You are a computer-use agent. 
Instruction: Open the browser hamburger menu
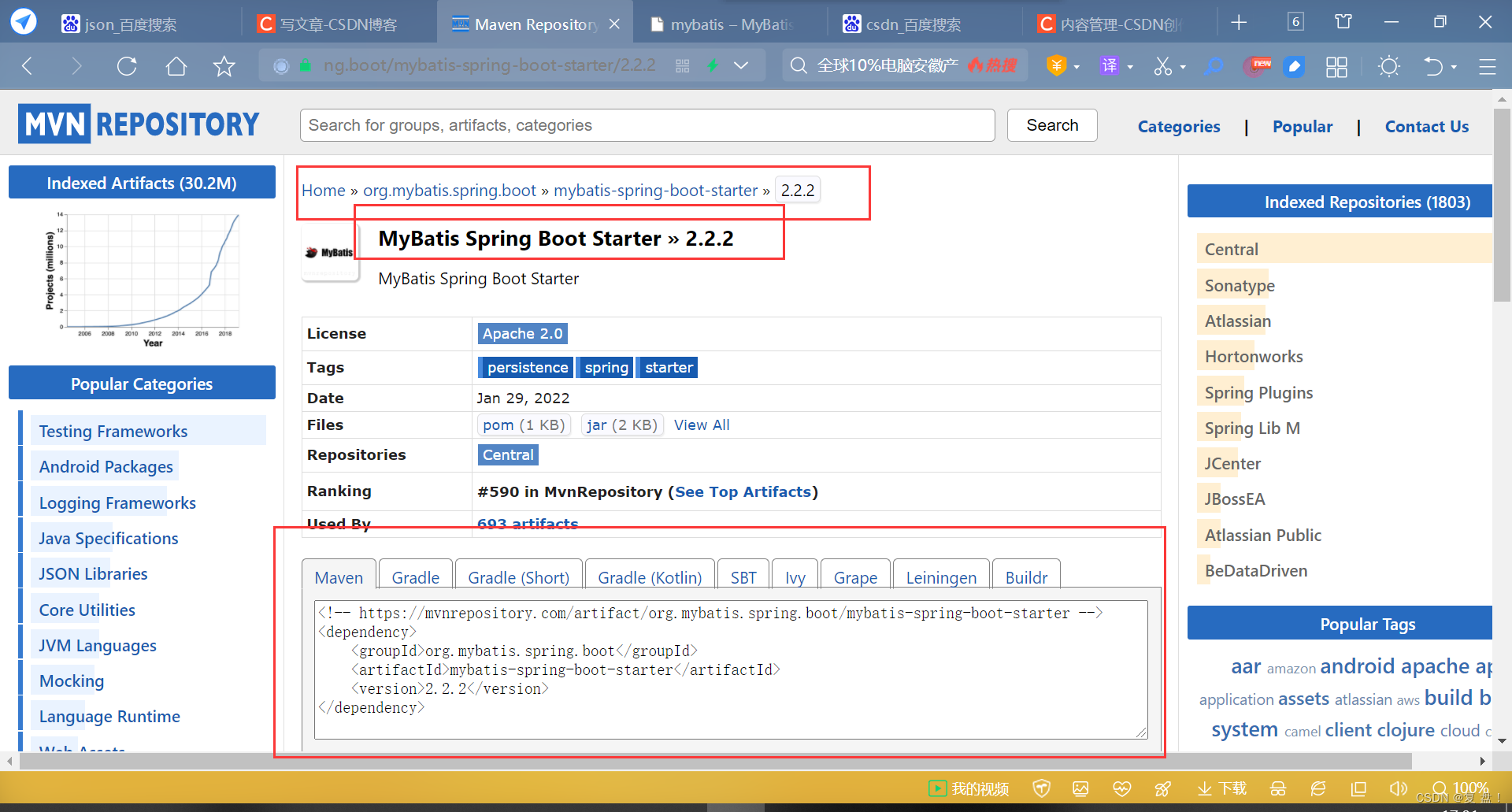[1487, 66]
